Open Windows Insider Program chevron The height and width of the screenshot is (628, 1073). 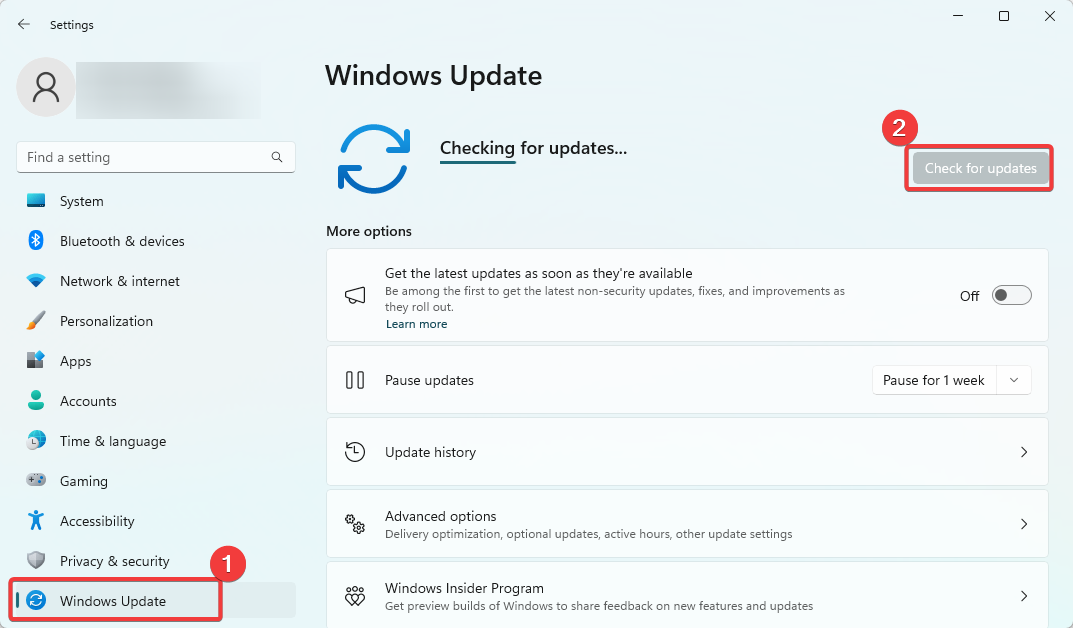coord(1023,596)
